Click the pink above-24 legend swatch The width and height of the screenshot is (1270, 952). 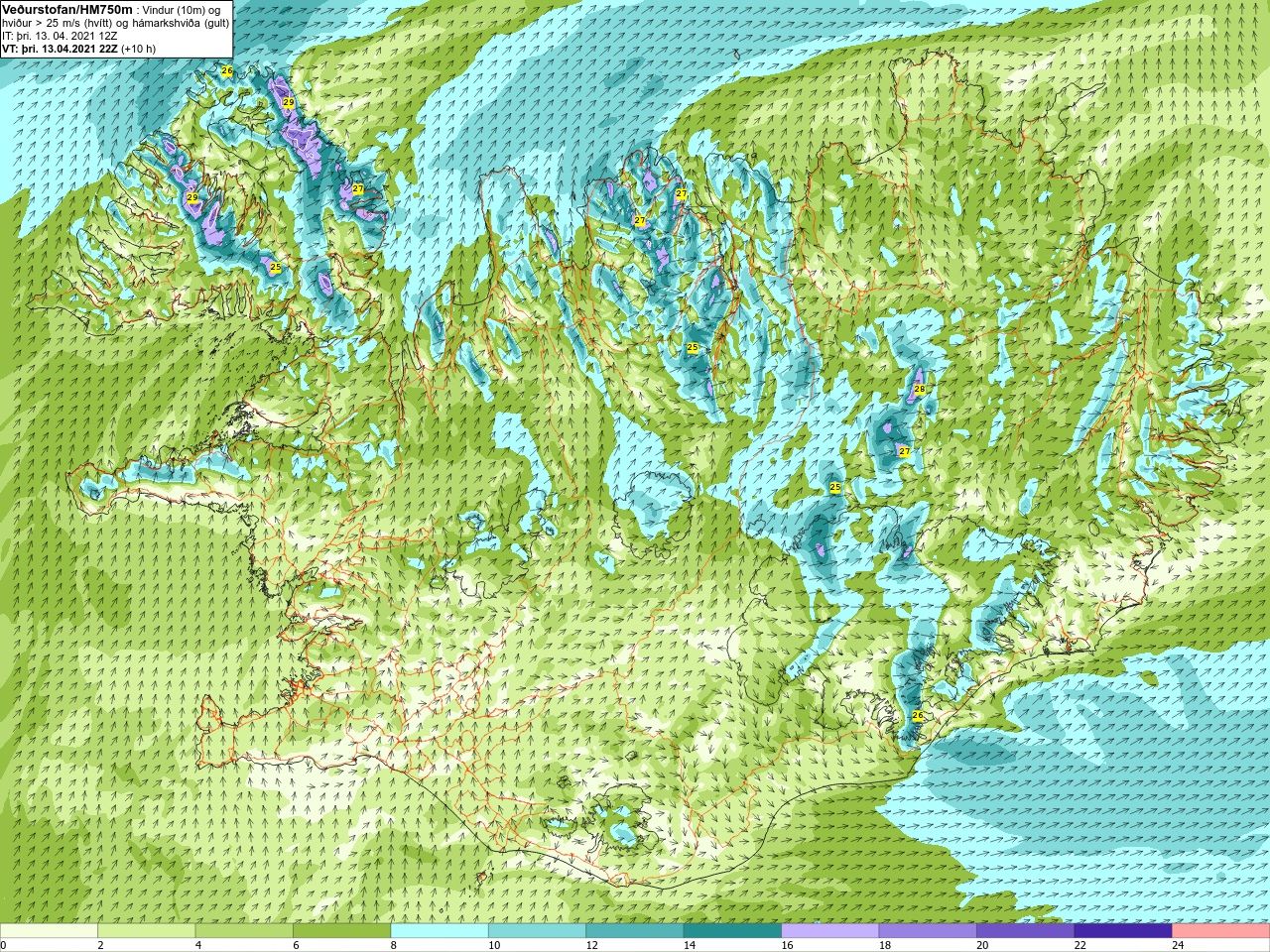[x=1221, y=931]
